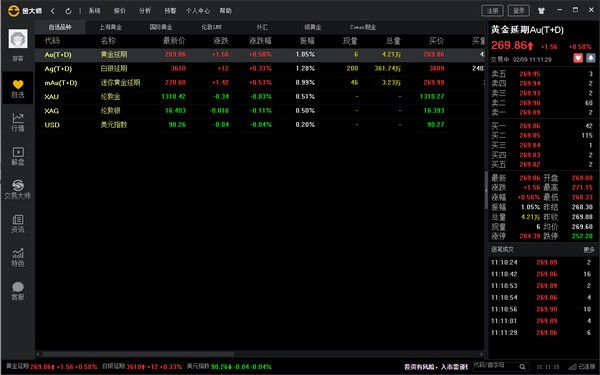The image size is (600, 375).
Task: Sort by 涨跌幅 column header
Action: click(x=260, y=41)
